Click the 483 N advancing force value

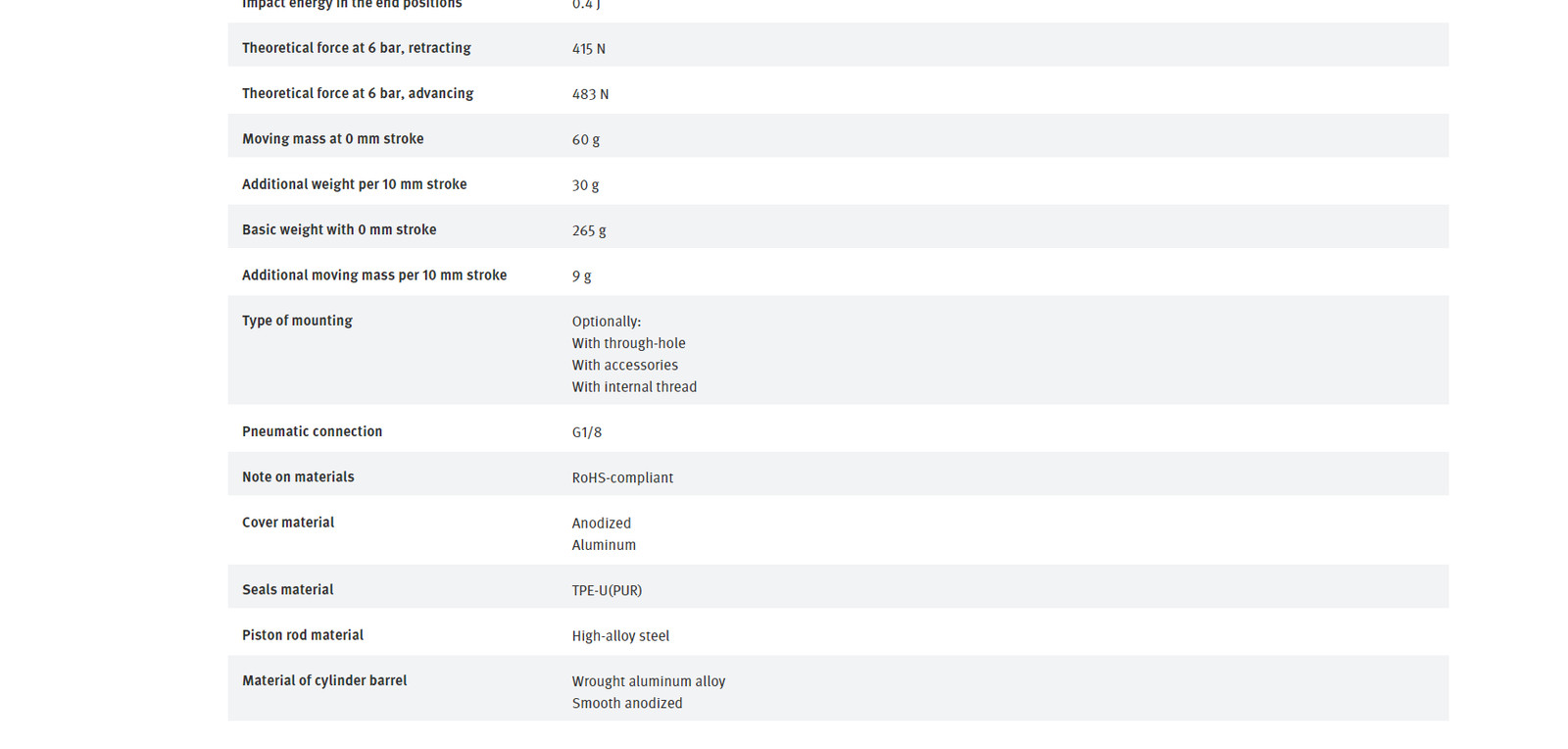pyautogui.click(x=590, y=94)
